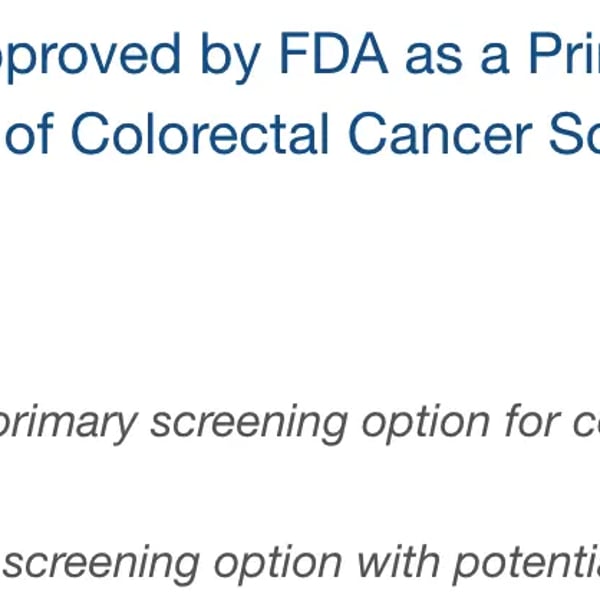The image size is (600, 600).
Task: Click the word 'pproved' in the headline
Action: pos(90,55)
